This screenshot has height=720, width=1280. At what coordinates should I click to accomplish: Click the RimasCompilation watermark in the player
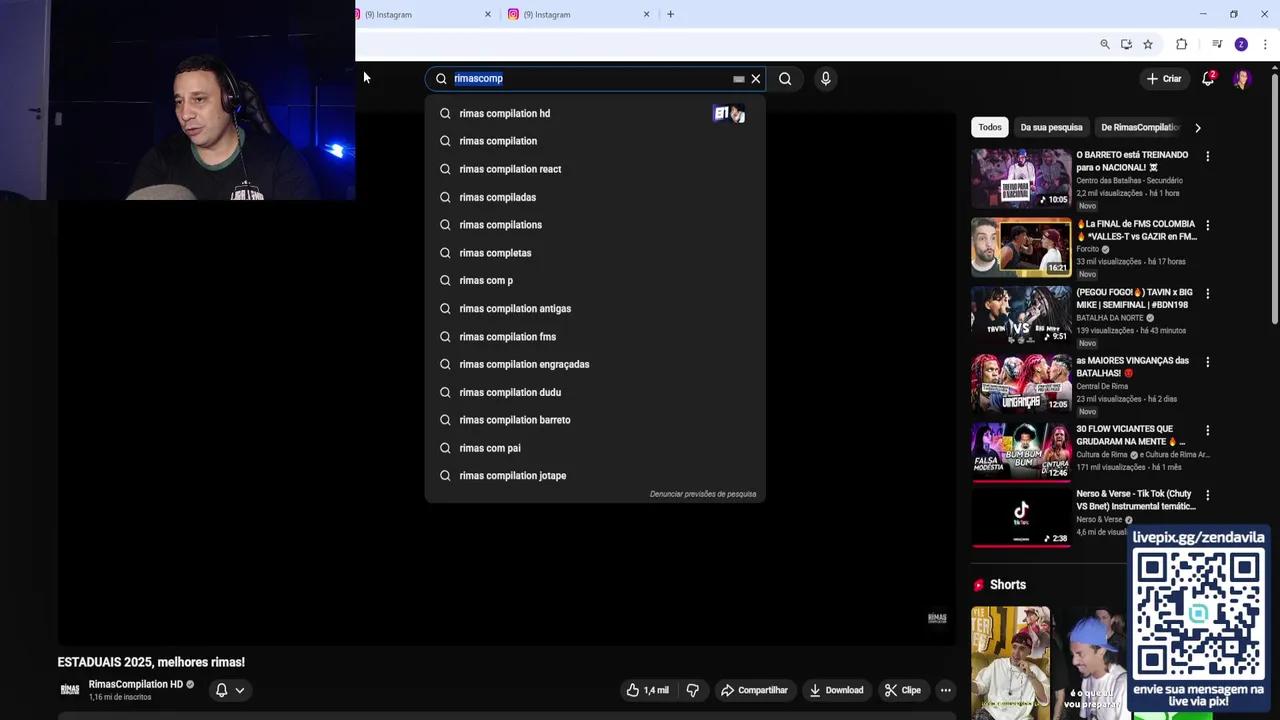[x=937, y=618]
